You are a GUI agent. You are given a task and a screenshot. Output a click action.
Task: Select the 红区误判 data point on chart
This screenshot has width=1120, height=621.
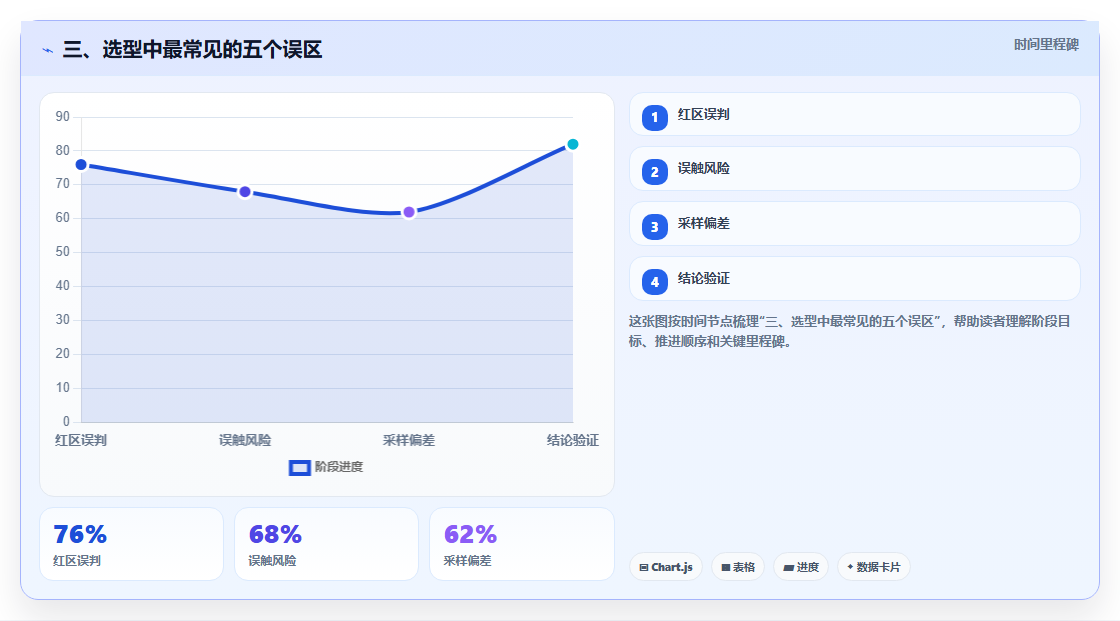[x=81, y=165]
